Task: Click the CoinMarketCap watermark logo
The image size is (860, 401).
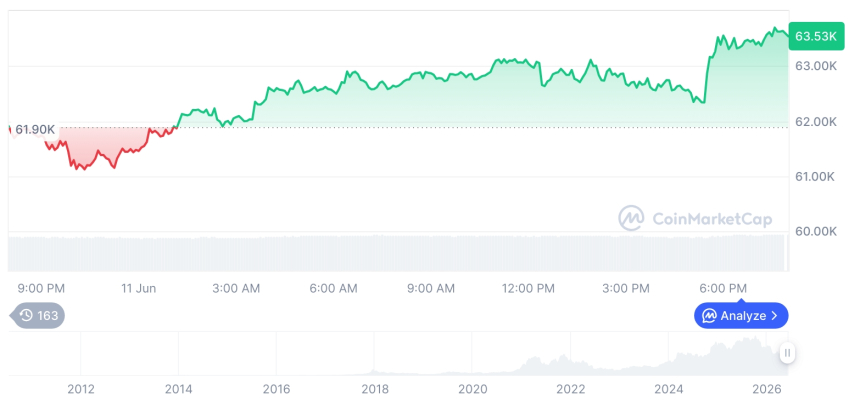Action: pyautogui.click(x=631, y=218)
